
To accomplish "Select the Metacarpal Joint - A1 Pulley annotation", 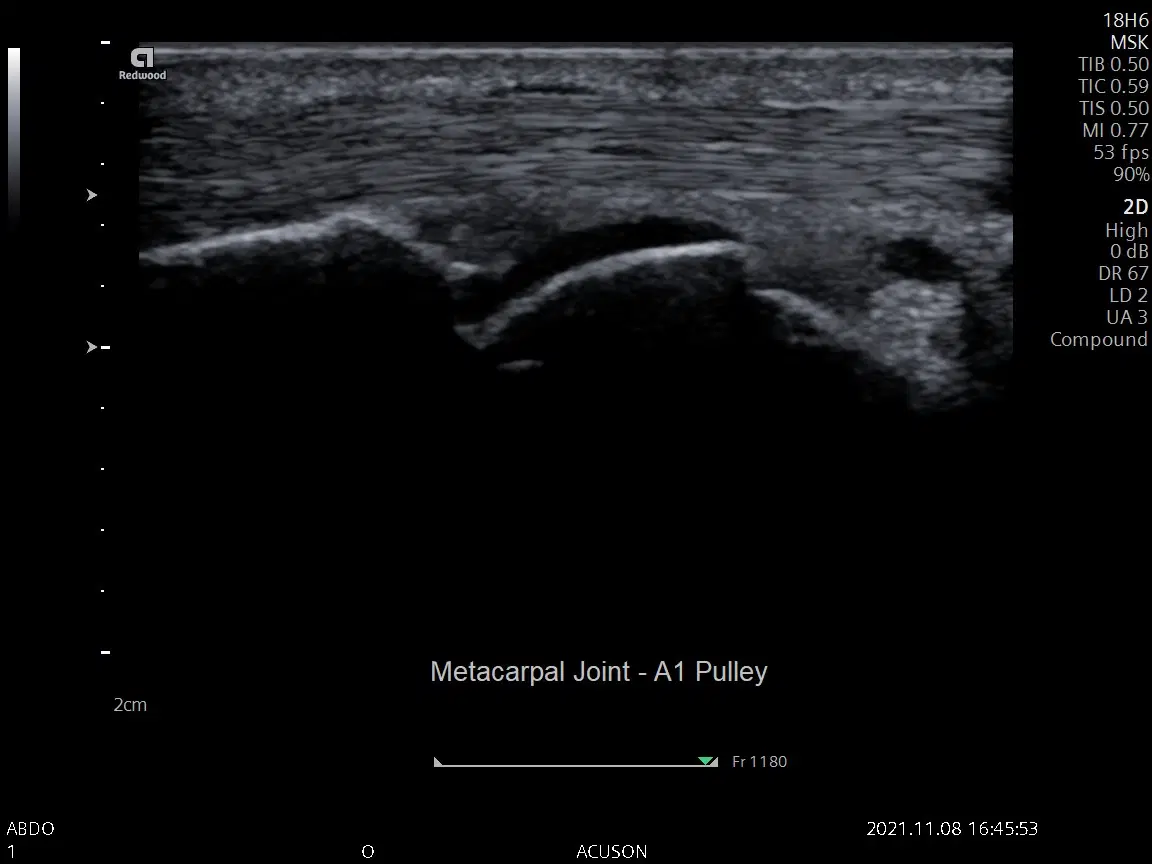I will (598, 671).
